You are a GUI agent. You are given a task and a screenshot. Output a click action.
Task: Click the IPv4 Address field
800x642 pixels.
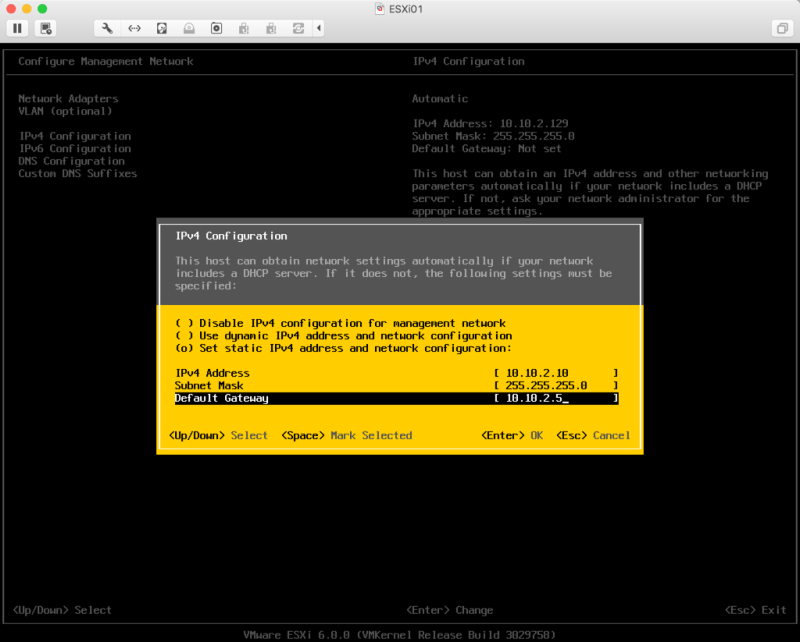[x=556, y=373]
